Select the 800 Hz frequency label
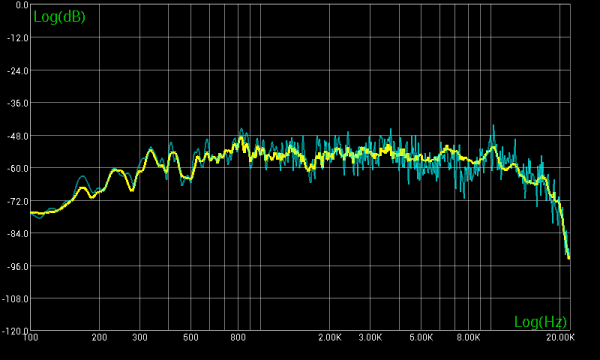600x360 pixels. pos(238,337)
